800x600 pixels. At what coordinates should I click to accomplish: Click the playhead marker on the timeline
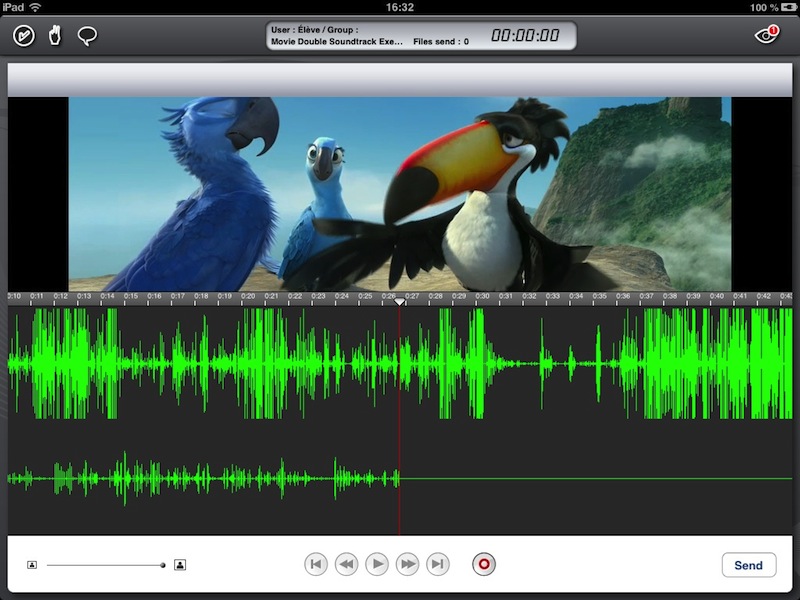coord(400,302)
